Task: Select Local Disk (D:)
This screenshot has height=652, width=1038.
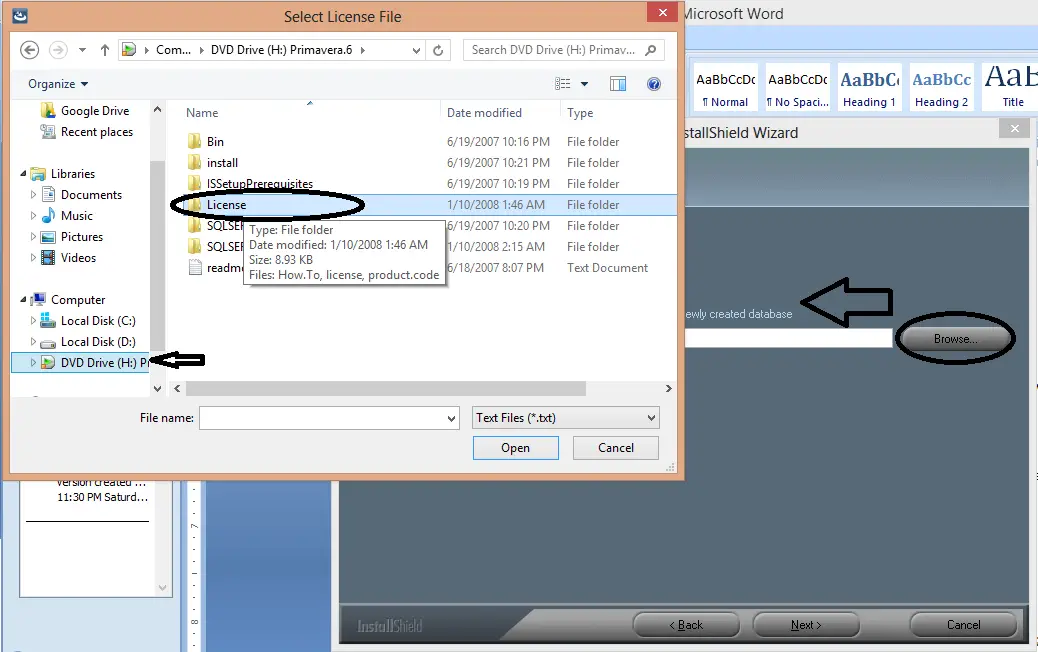Action: point(98,342)
